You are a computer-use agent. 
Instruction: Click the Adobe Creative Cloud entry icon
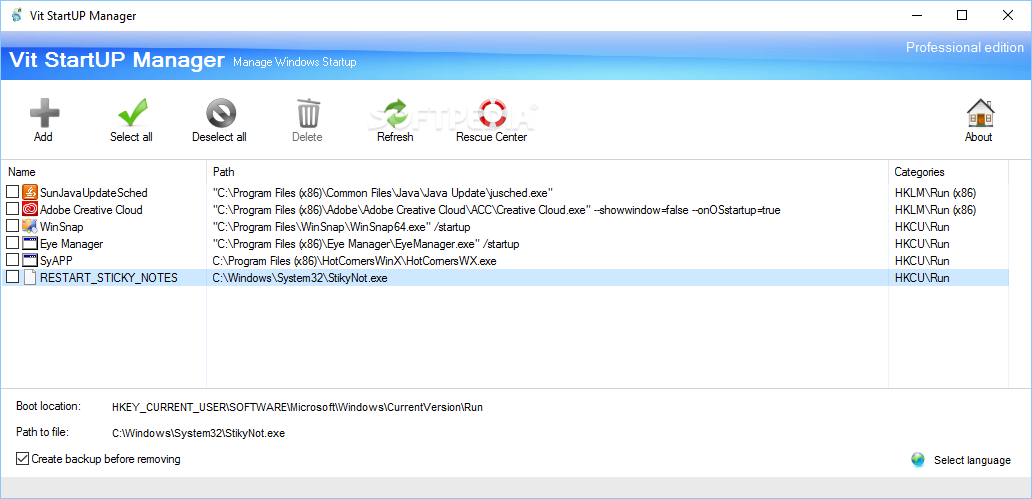pos(30,209)
